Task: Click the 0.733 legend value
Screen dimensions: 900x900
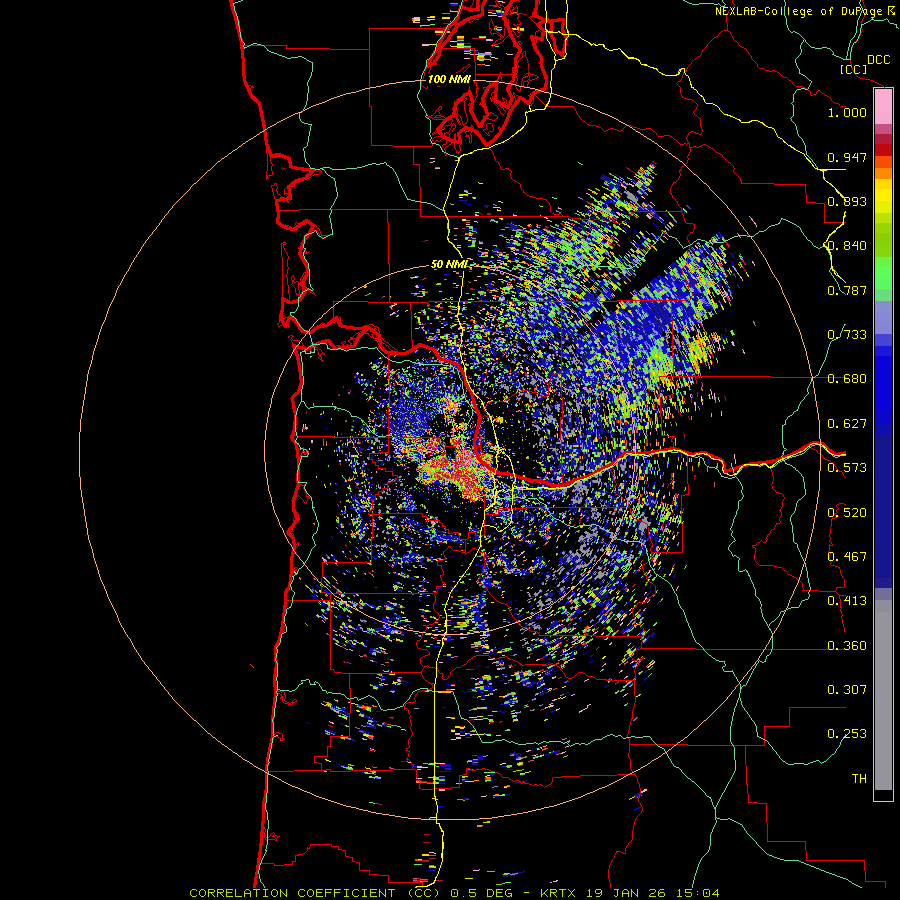Action: (847, 335)
